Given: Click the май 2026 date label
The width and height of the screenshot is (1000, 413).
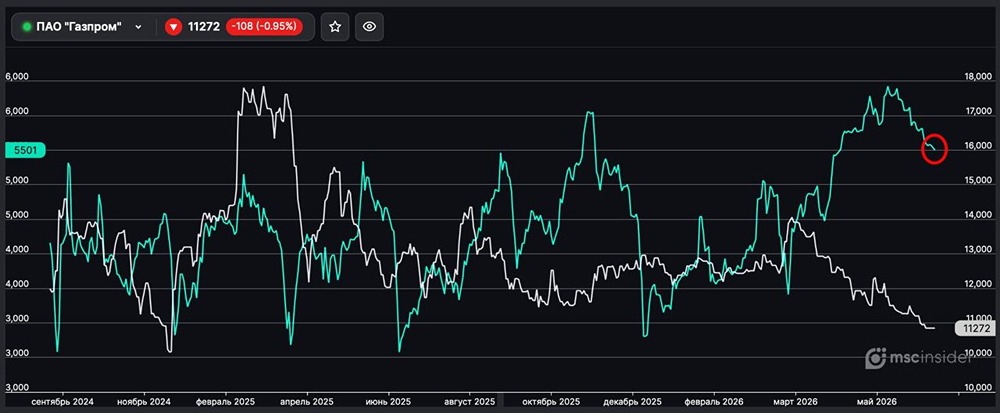Looking at the screenshot, I should (x=876, y=402).
